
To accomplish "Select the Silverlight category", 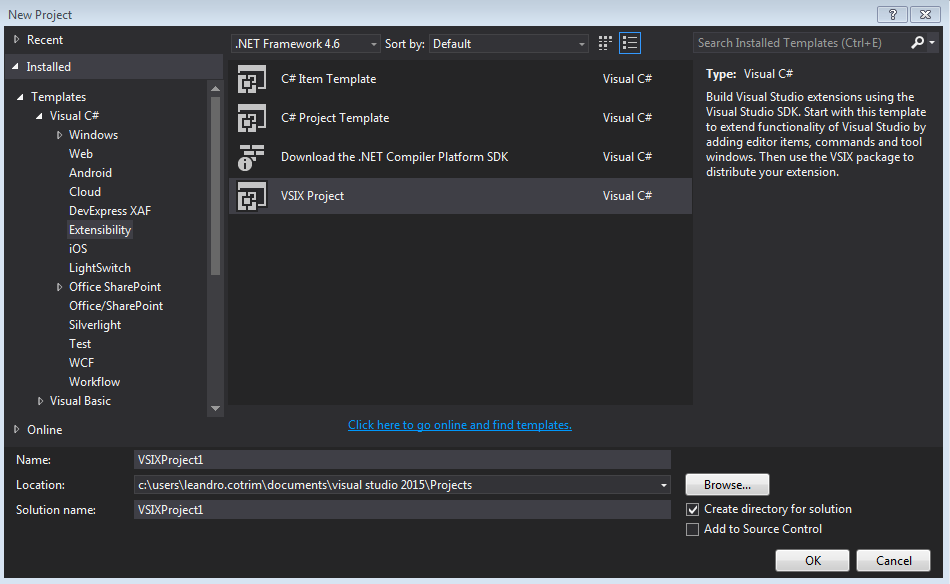I will [x=95, y=325].
